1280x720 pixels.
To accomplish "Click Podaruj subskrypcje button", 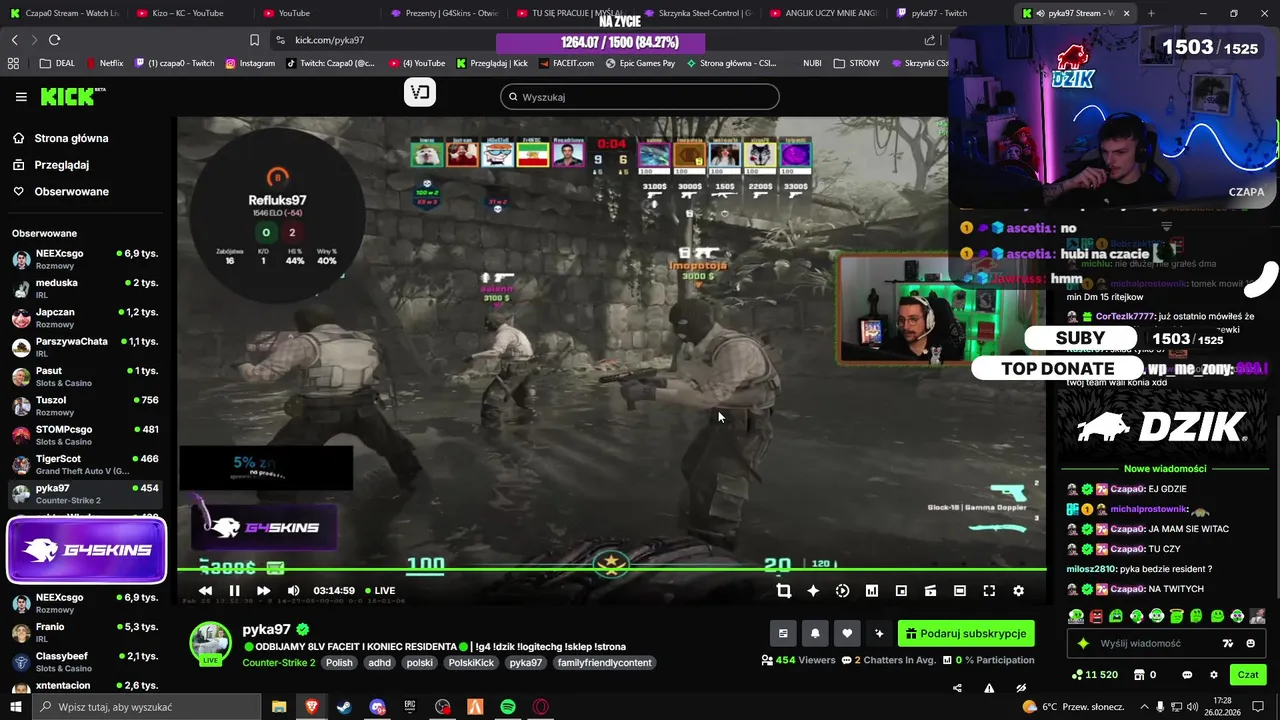I will coord(966,633).
